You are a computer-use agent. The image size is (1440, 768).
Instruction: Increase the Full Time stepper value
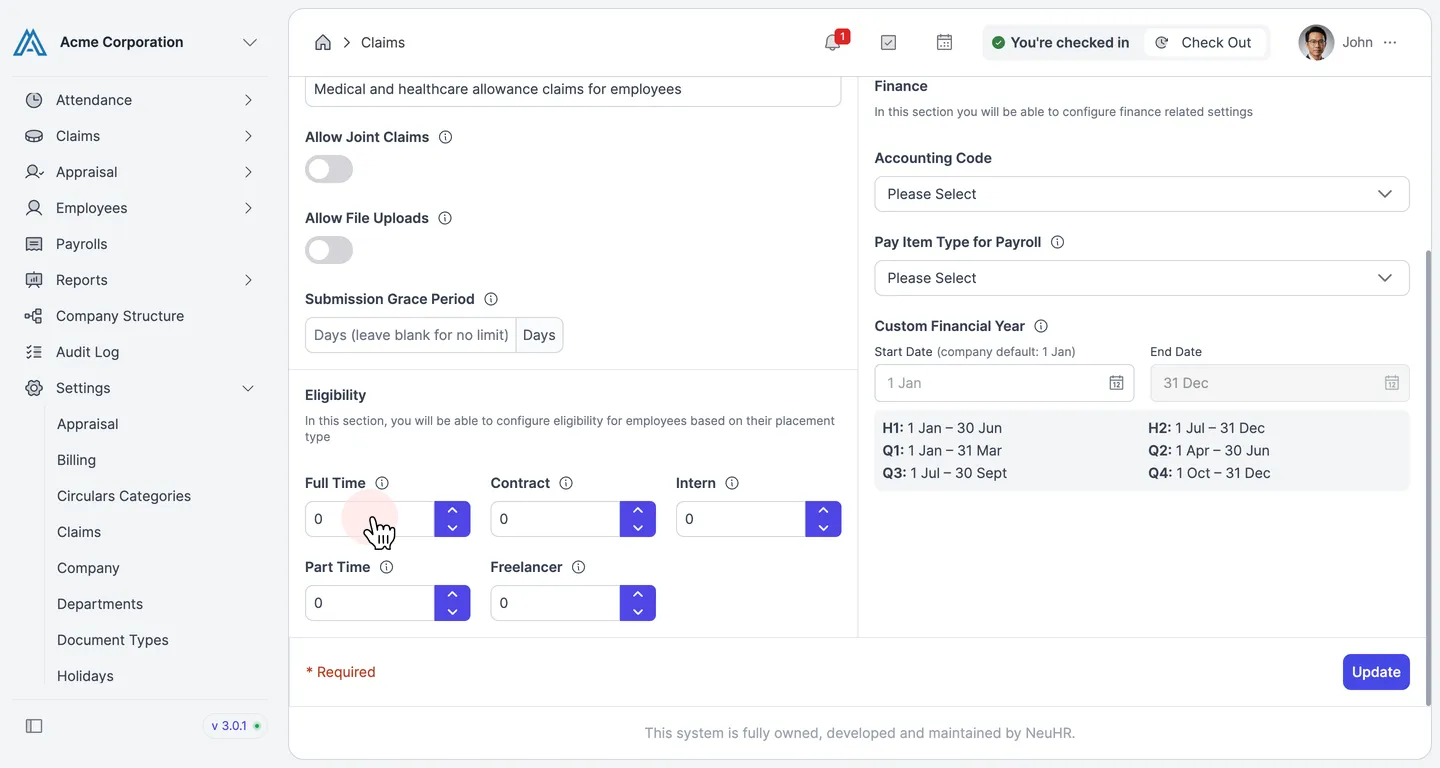tap(452, 510)
